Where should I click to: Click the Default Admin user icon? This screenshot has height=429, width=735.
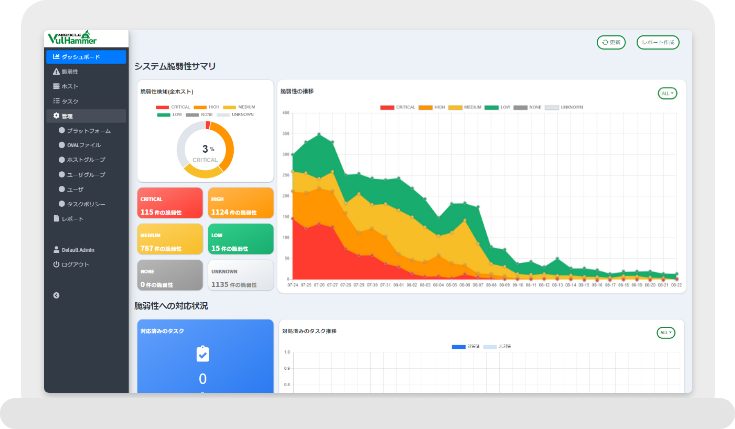point(56,249)
